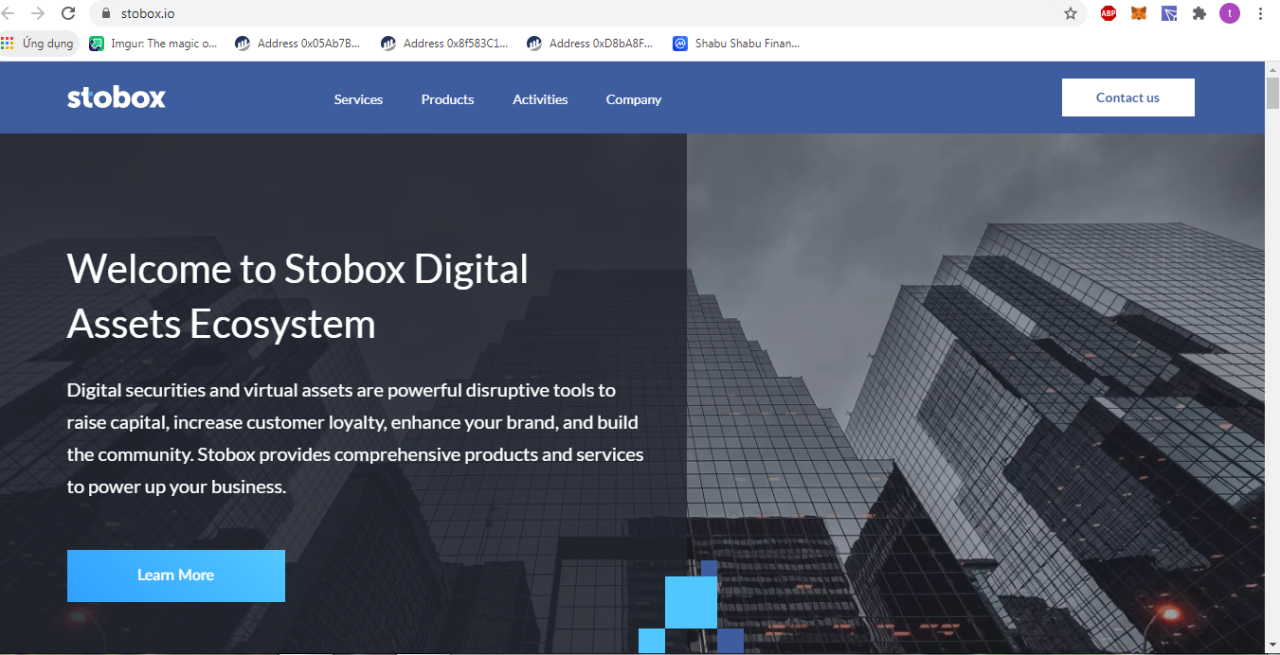Open the Chrome three-dot menu
The height and width of the screenshot is (655, 1280).
pyautogui.click(x=1261, y=13)
